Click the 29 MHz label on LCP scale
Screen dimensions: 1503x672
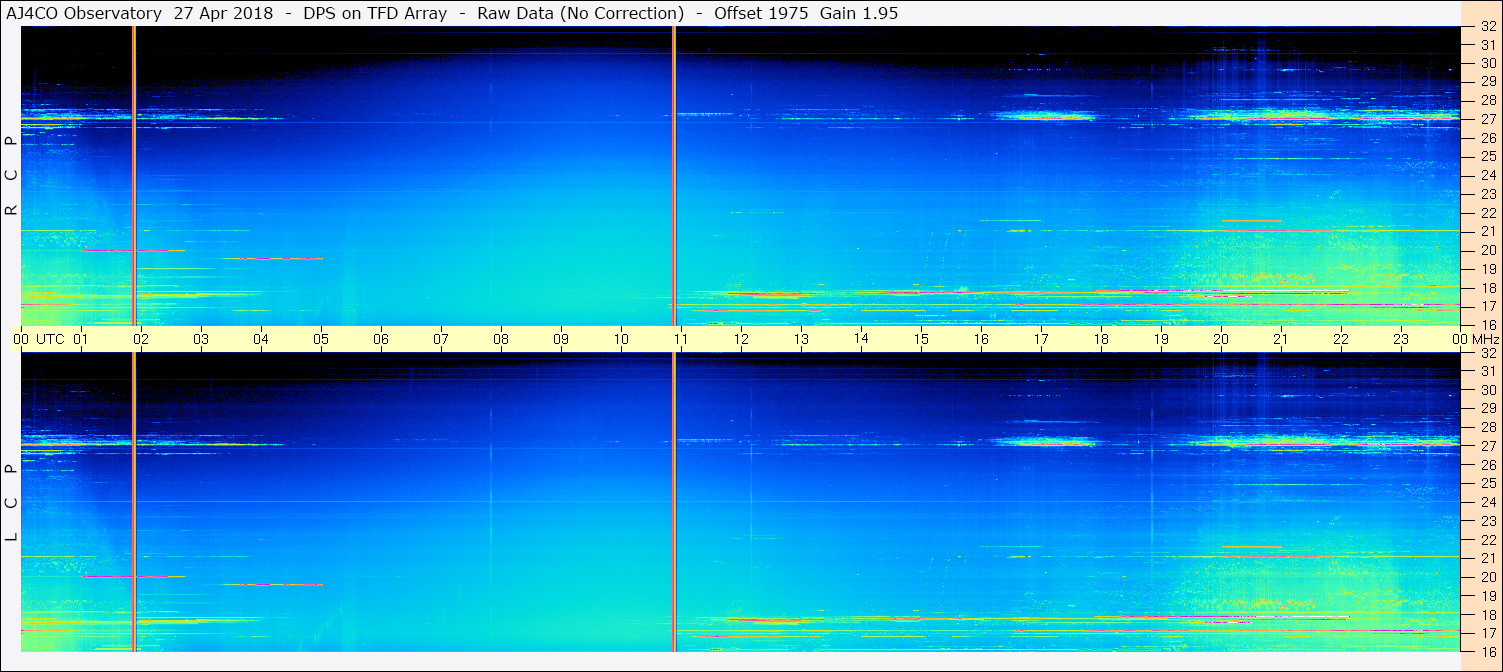pos(1487,408)
